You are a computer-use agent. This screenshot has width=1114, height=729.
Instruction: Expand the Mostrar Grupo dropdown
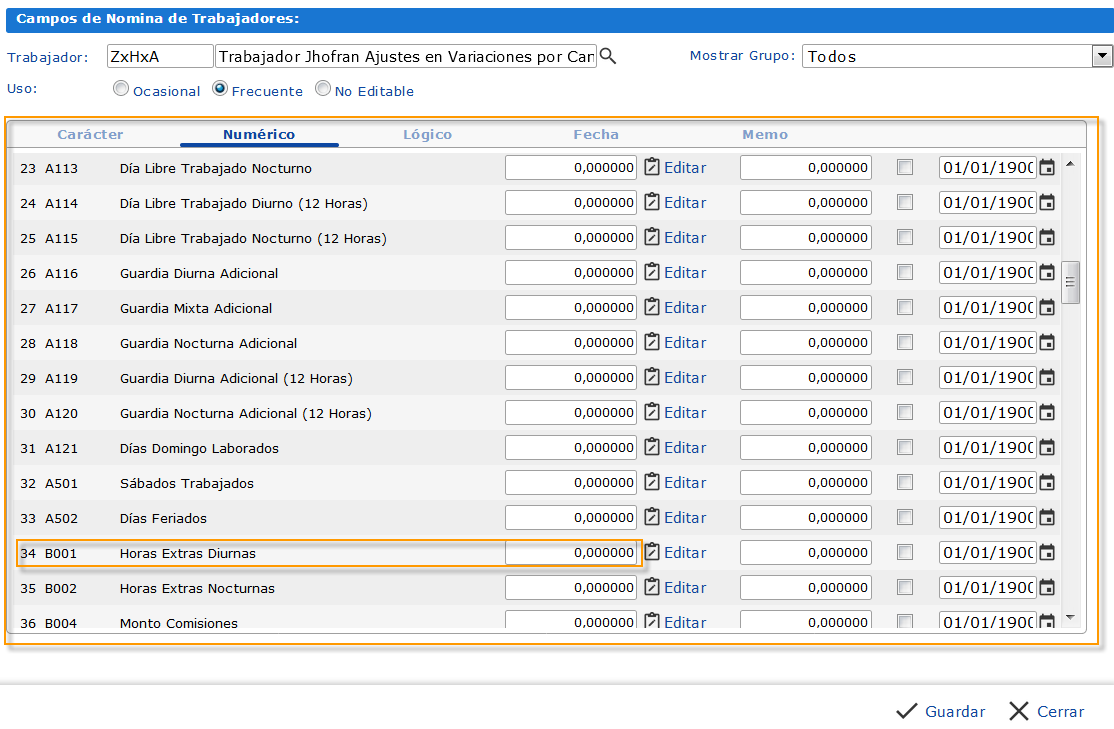[1102, 57]
